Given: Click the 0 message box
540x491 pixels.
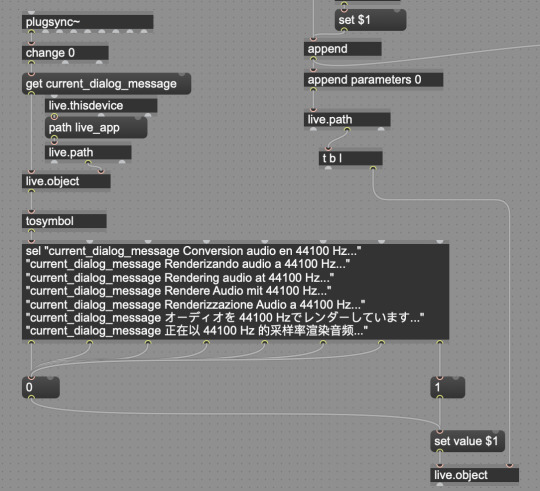Looking at the screenshot, I should tap(41, 387).
